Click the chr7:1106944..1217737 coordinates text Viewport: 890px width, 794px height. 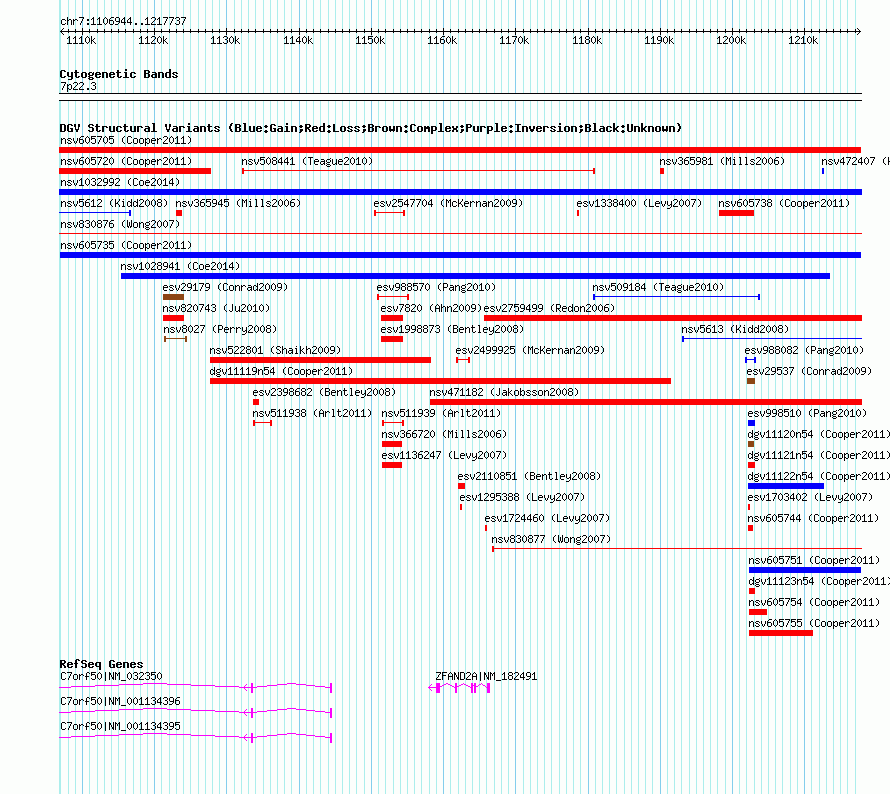[x=123, y=21]
